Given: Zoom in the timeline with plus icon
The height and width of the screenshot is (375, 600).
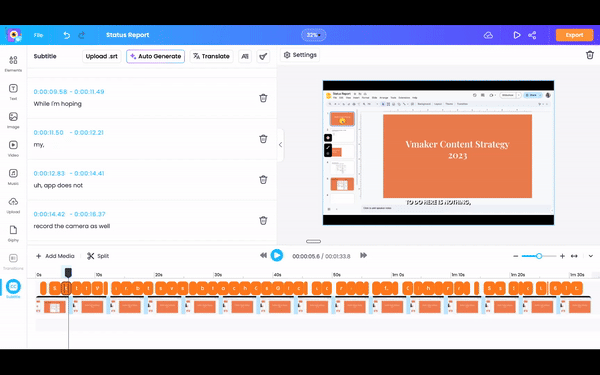Looking at the screenshot, I should [x=562, y=256].
